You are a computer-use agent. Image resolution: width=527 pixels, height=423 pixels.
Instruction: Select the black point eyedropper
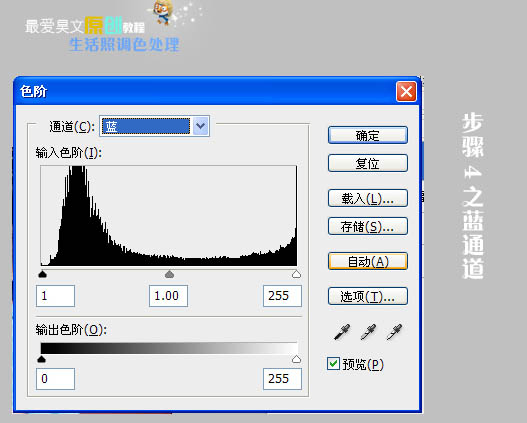click(342, 332)
